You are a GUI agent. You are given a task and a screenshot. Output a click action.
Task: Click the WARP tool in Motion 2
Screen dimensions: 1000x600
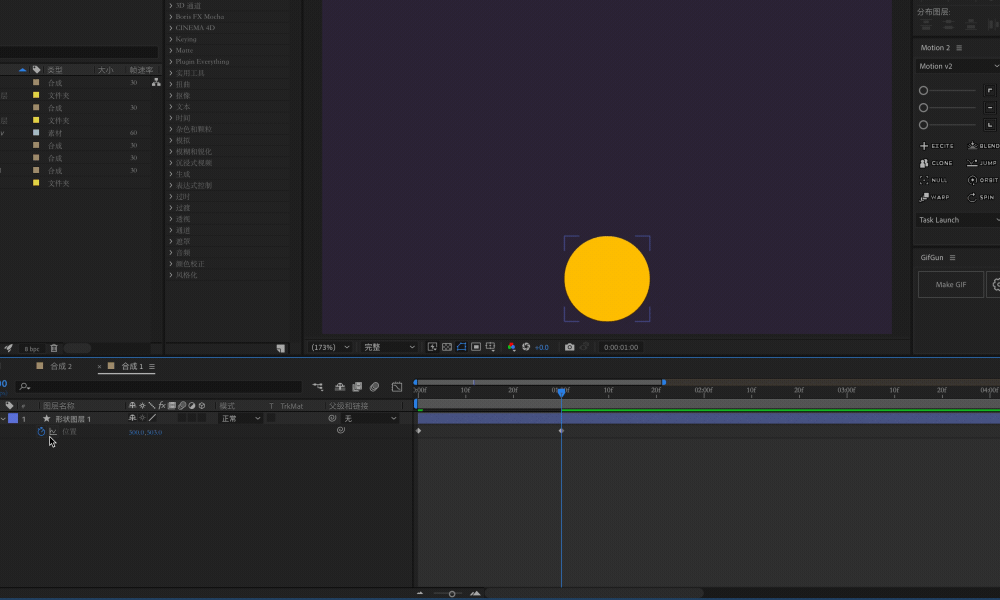[x=934, y=198]
